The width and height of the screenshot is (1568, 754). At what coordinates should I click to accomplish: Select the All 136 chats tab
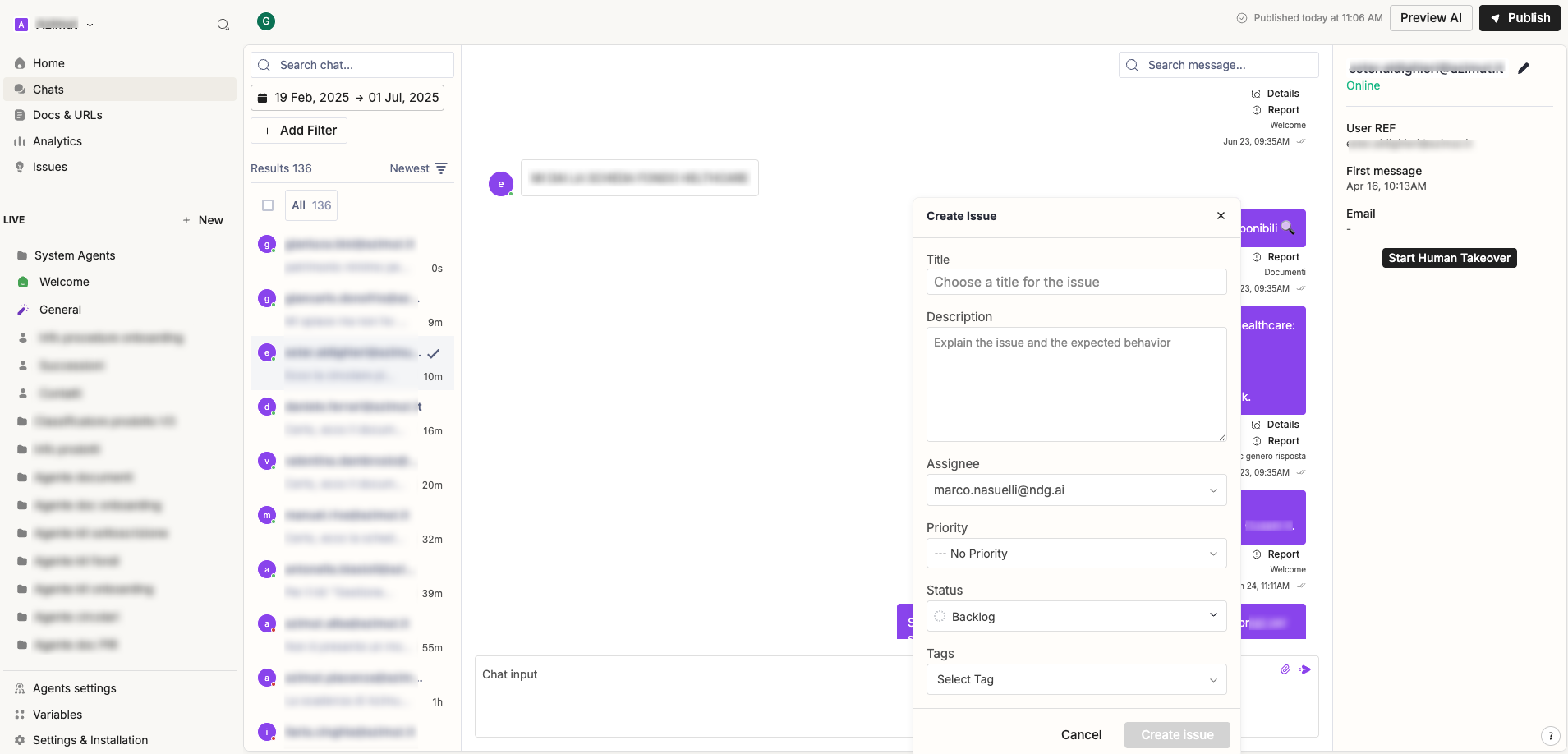click(x=311, y=205)
